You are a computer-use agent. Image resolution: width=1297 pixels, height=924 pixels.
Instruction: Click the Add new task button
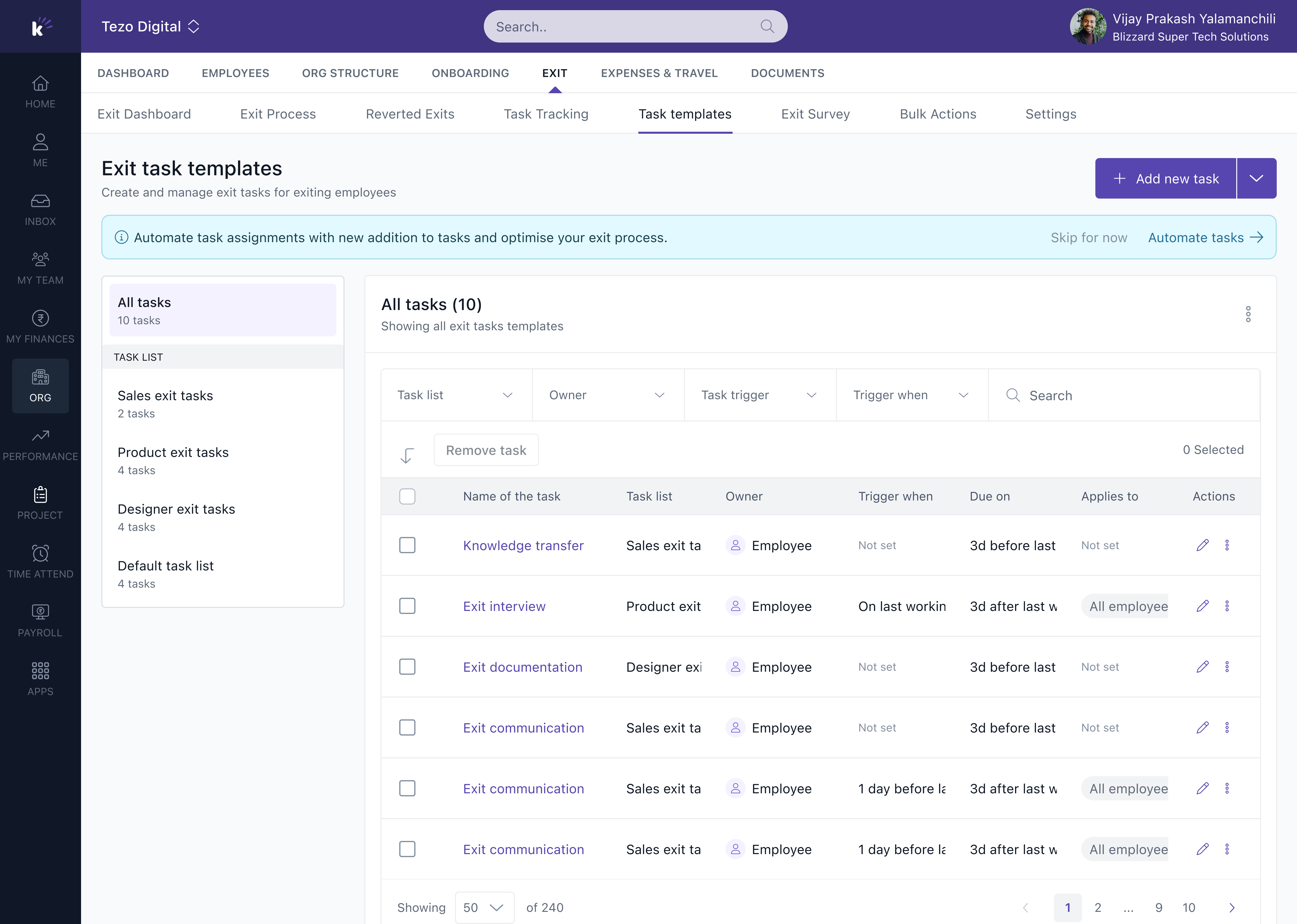point(1165,178)
